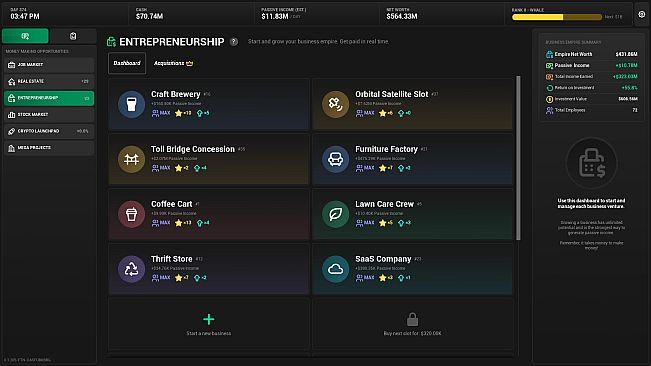651x366 pixels.
Task: Switch to the second sidebar tab icon
Action: click(x=73, y=36)
